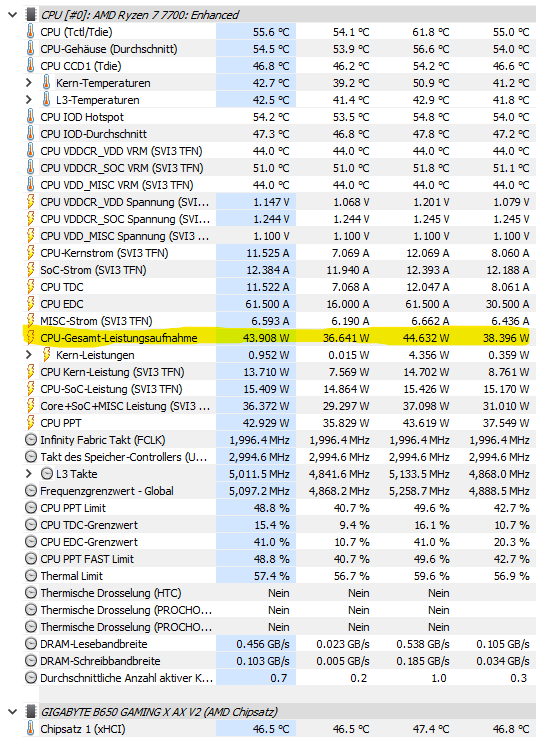Click the clock icon of DRAM-Lesebandbreite

click(30, 644)
